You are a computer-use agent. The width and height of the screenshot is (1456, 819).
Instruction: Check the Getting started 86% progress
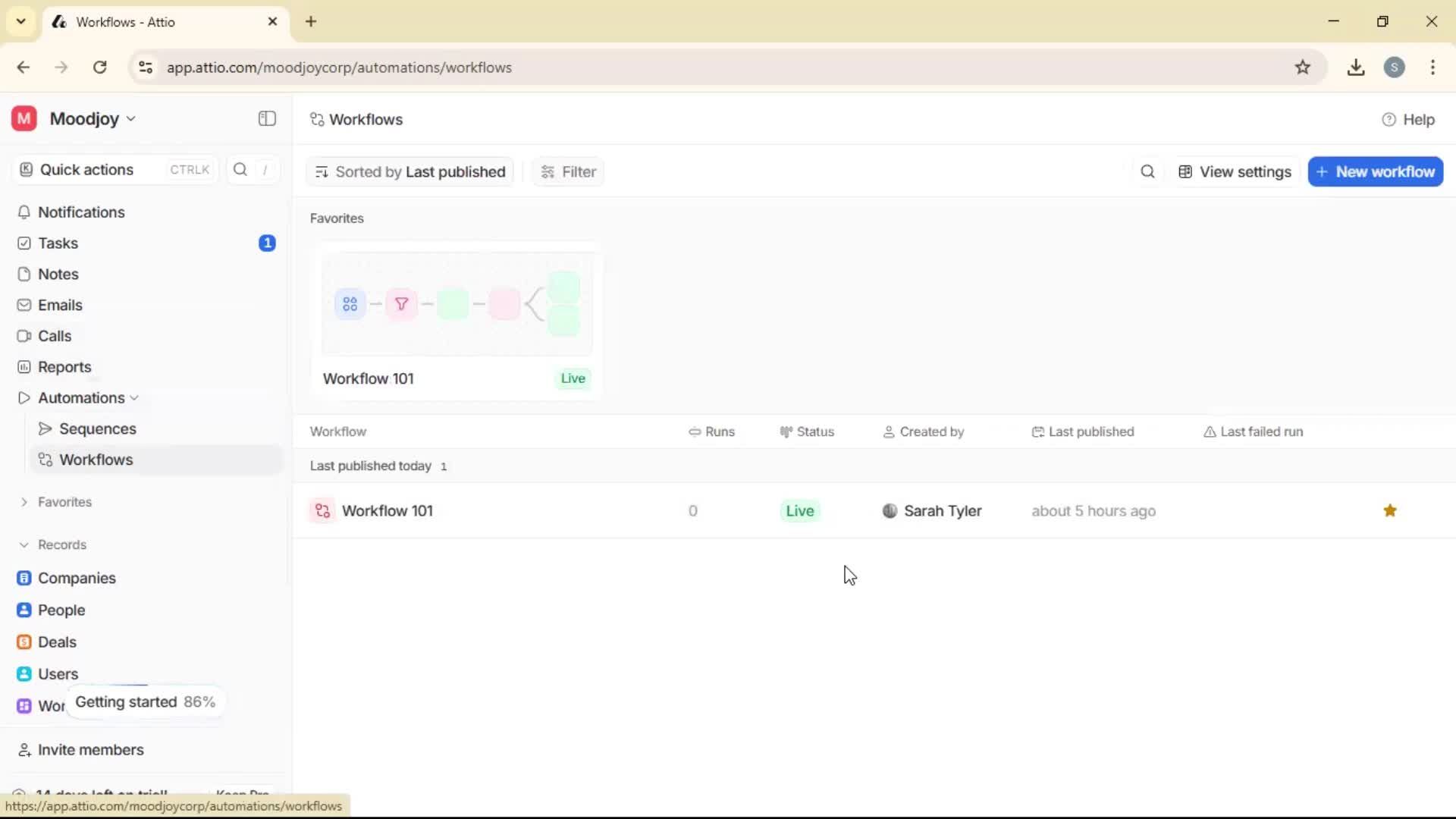click(x=144, y=701)
